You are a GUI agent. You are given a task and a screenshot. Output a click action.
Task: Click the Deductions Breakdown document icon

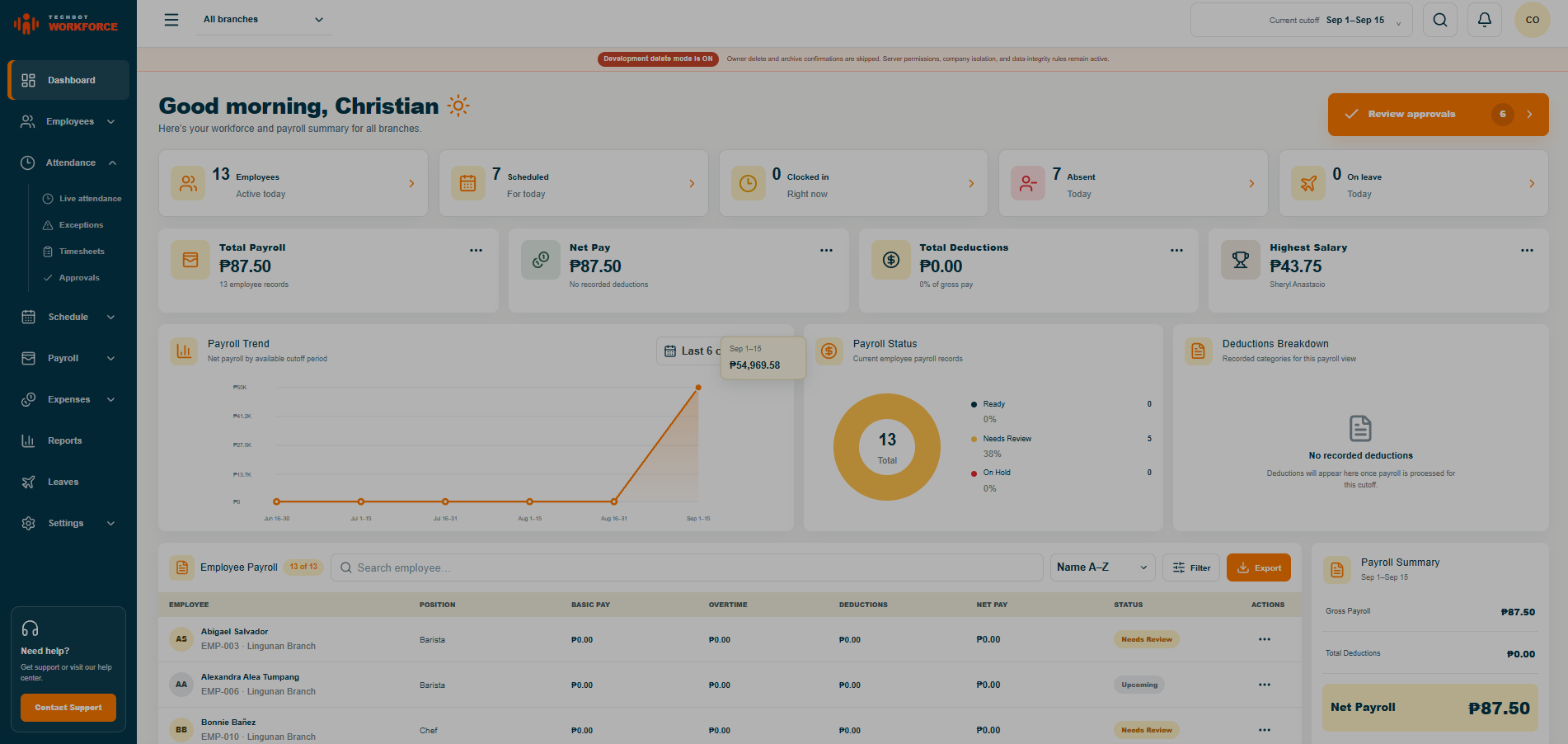tap(1199, 351)
